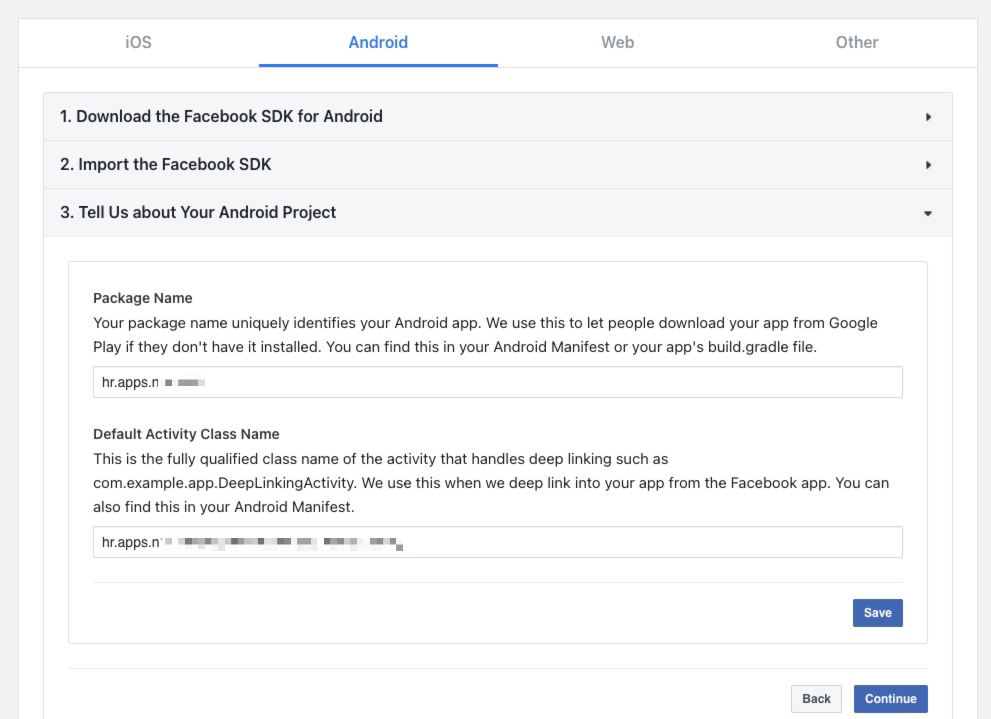Click the com.example.app.DeepLinkingActivity example text
Viewport: 991px width, 719px height.
click(x=224, y=483)
